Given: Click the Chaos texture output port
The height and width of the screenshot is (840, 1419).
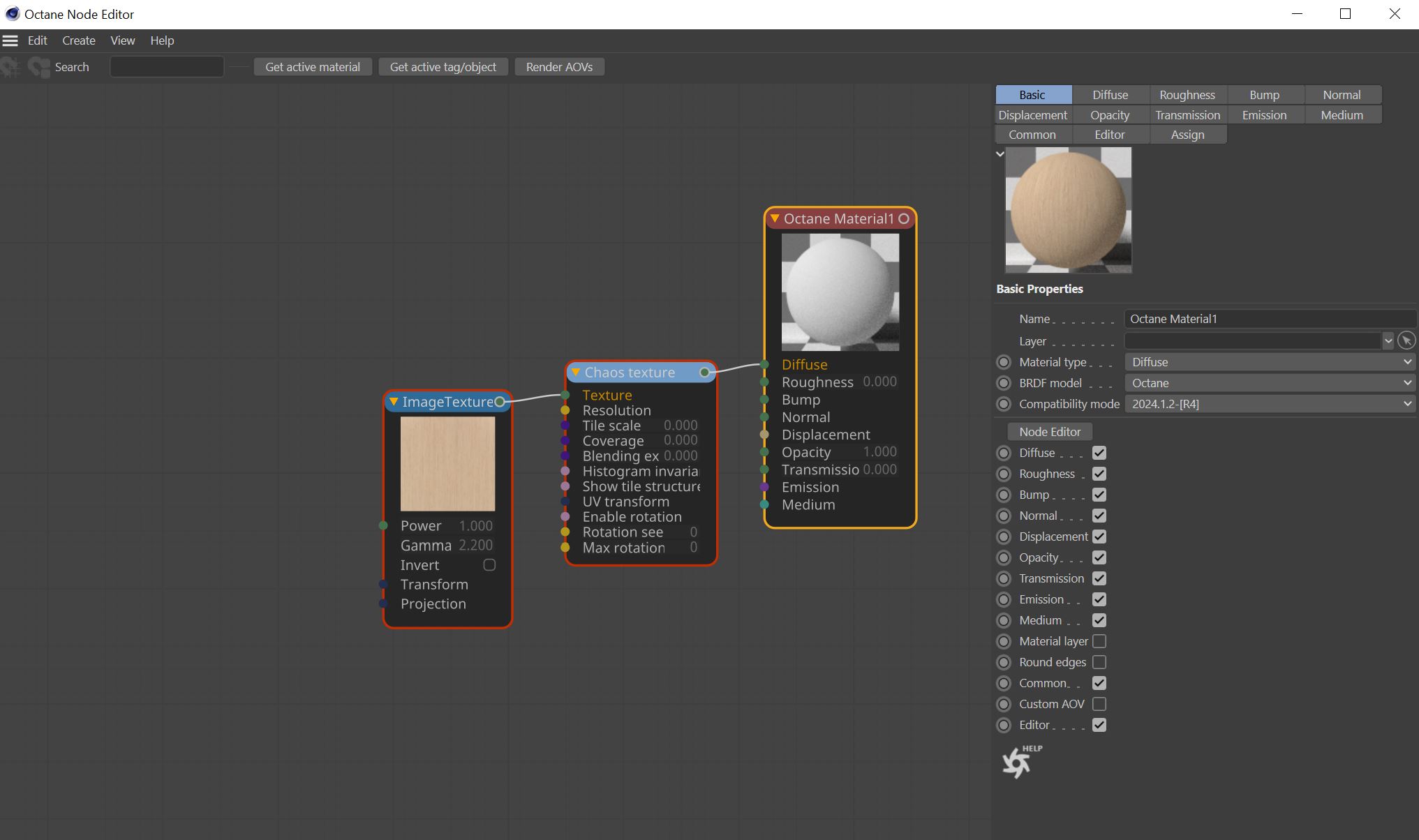Looking at the screenshot, I should (704, 373).
